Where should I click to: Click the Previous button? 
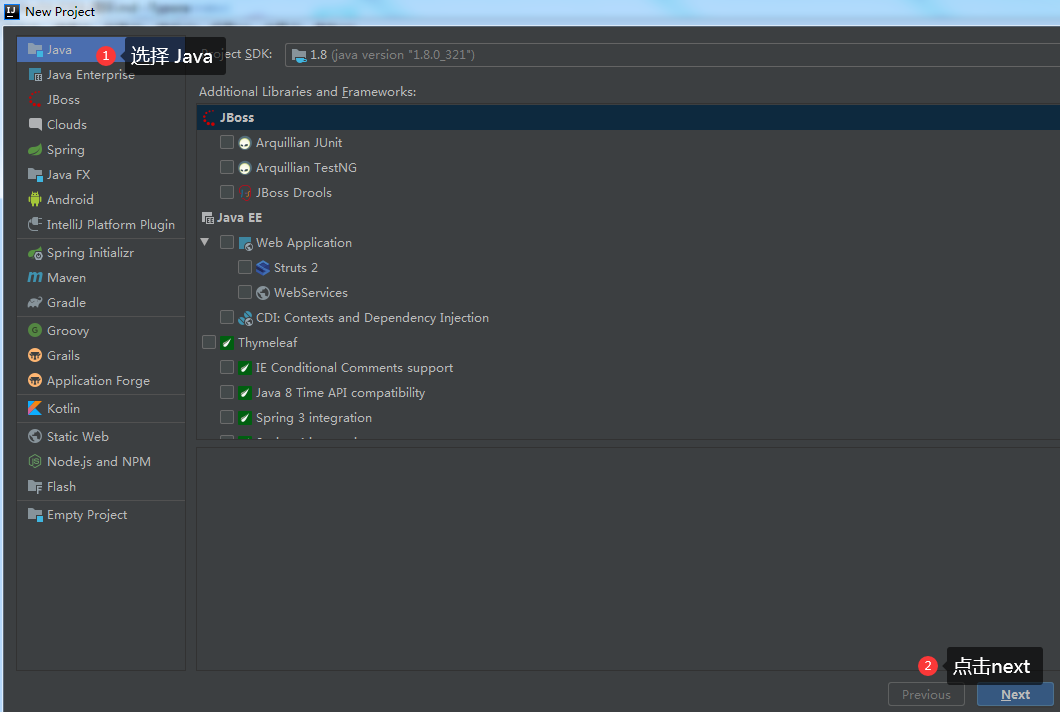pos(925,694)
